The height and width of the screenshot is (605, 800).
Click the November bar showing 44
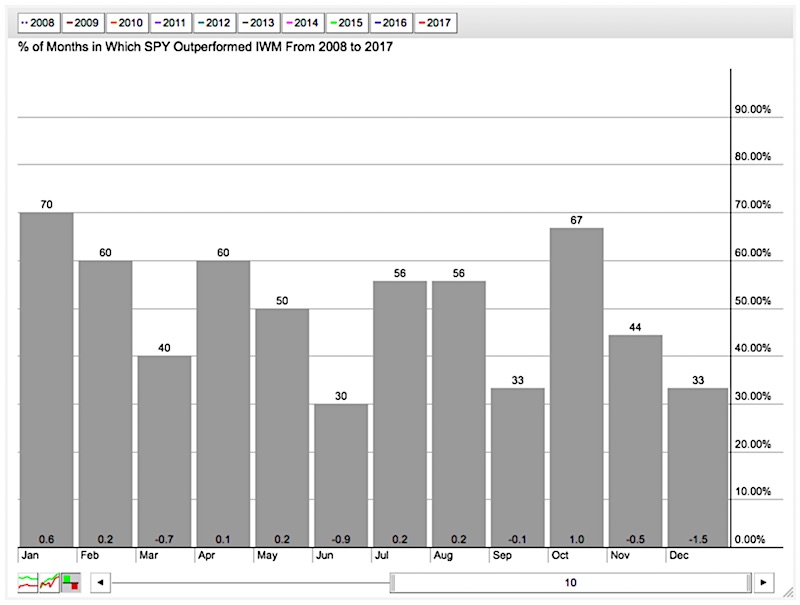pos(636,441)
